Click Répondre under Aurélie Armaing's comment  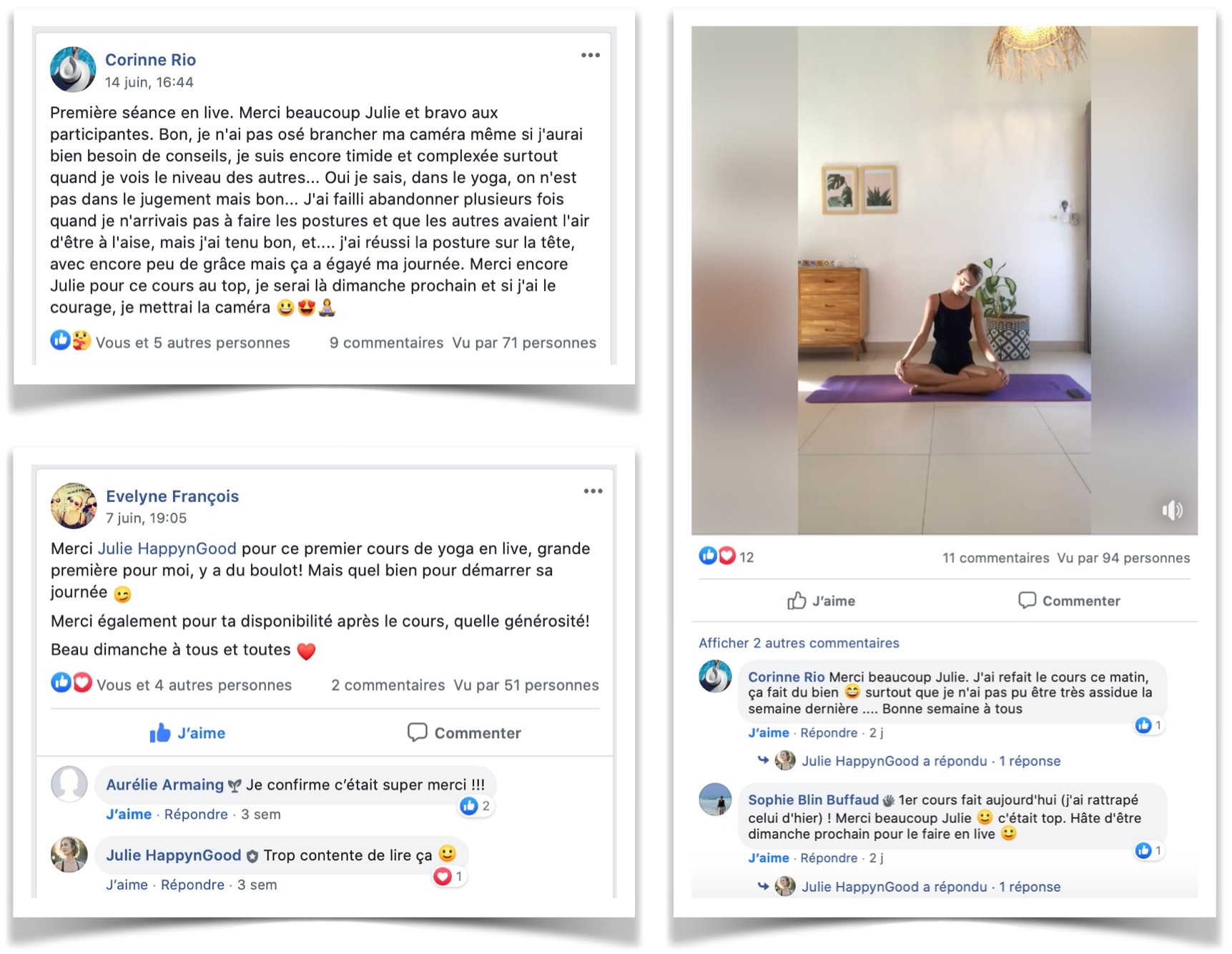196,814
